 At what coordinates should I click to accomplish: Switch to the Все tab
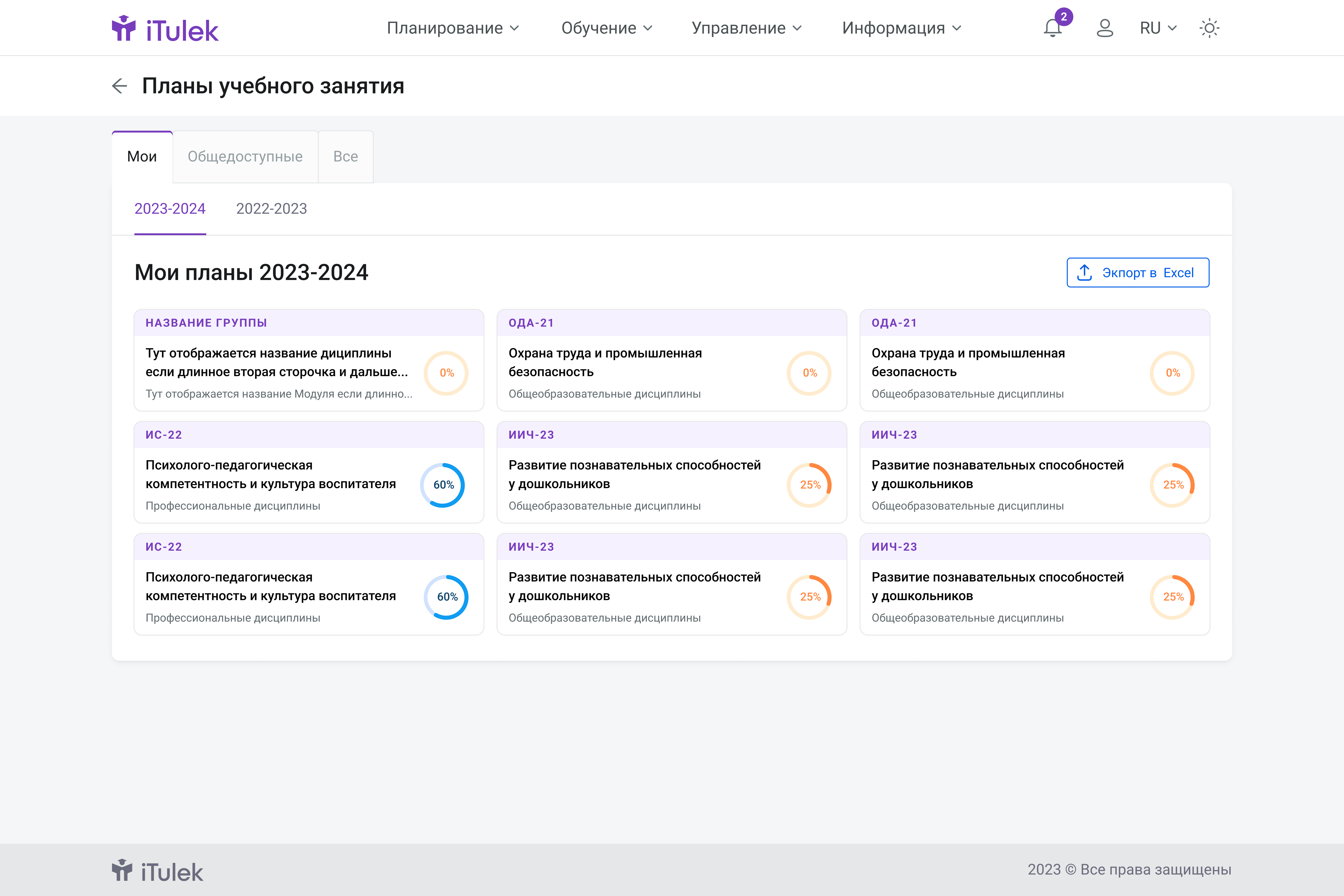click(x=346, y=157)
